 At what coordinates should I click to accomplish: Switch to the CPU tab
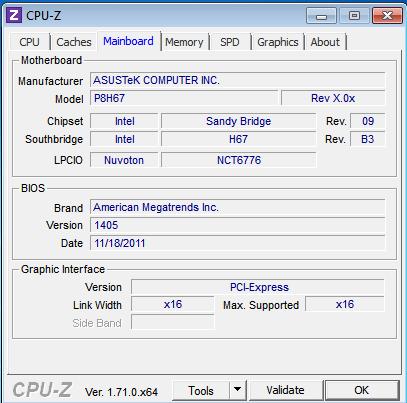click(29, 42)
